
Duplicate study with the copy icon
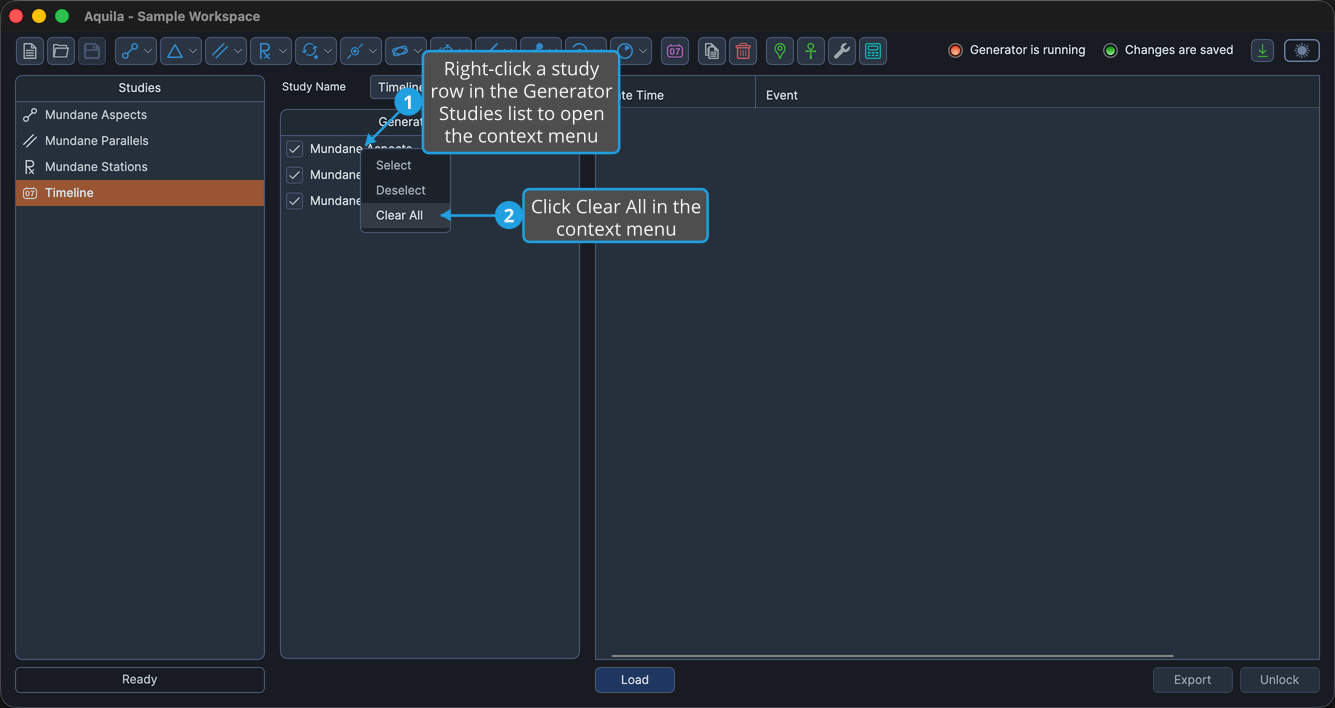click(712, 51)
